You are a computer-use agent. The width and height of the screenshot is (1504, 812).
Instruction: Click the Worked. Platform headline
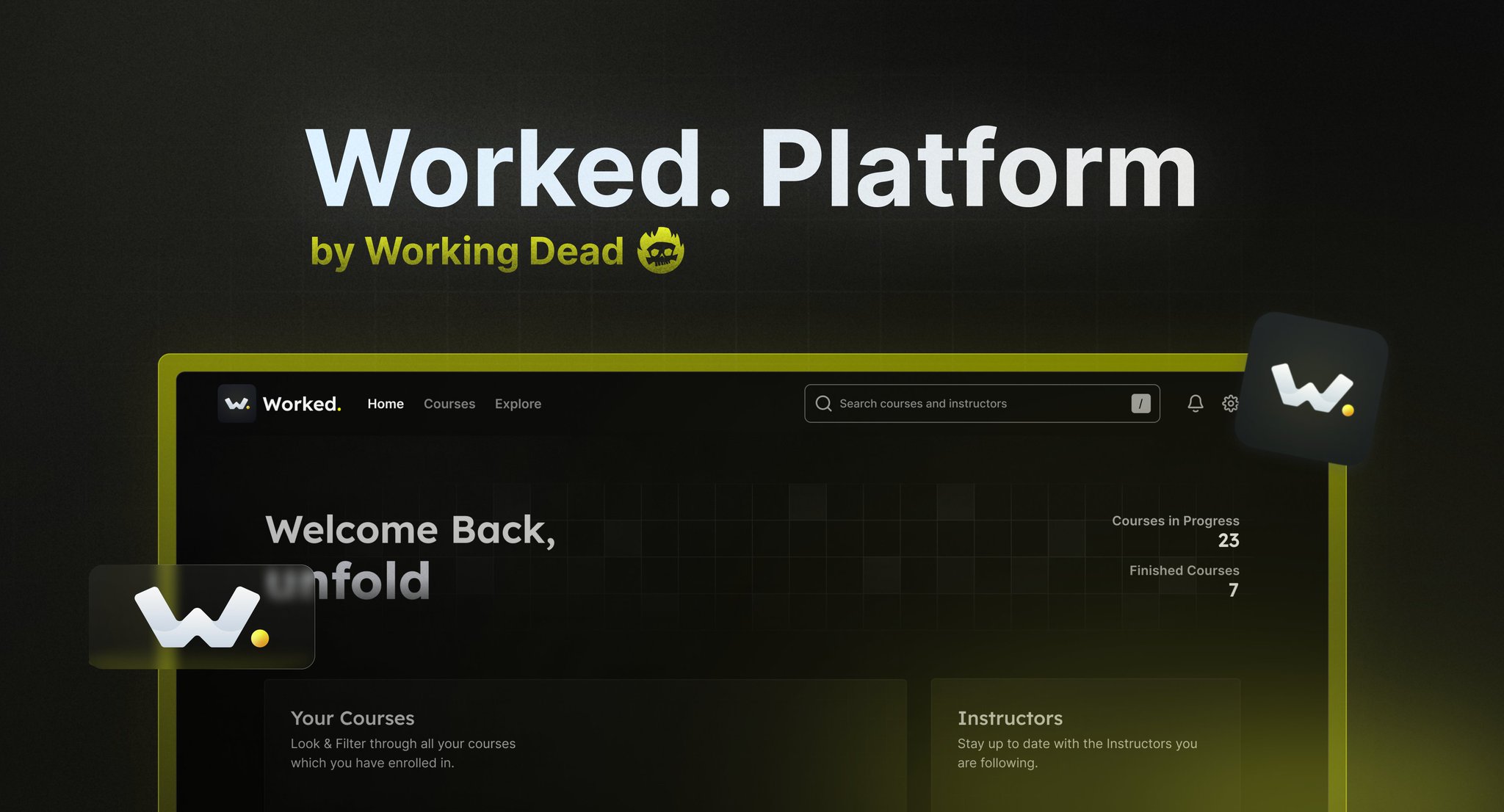coord(751,170)
